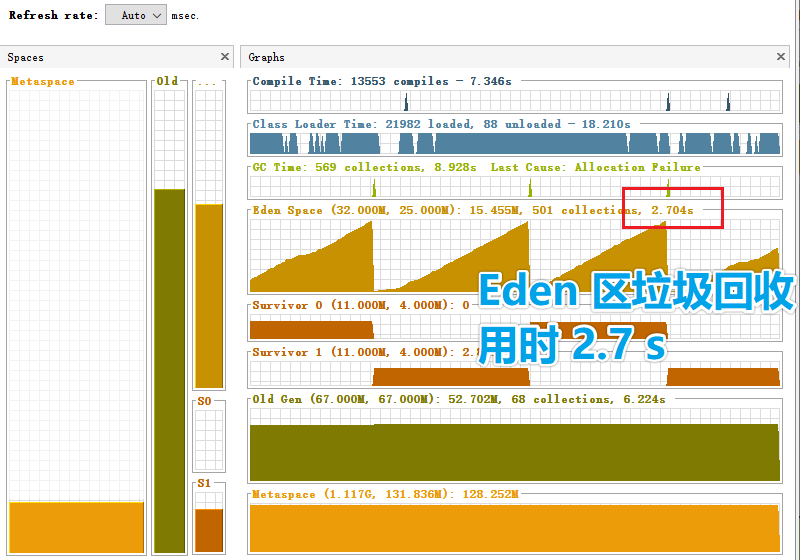Click the Class Loader Time graph

[514, 143]
